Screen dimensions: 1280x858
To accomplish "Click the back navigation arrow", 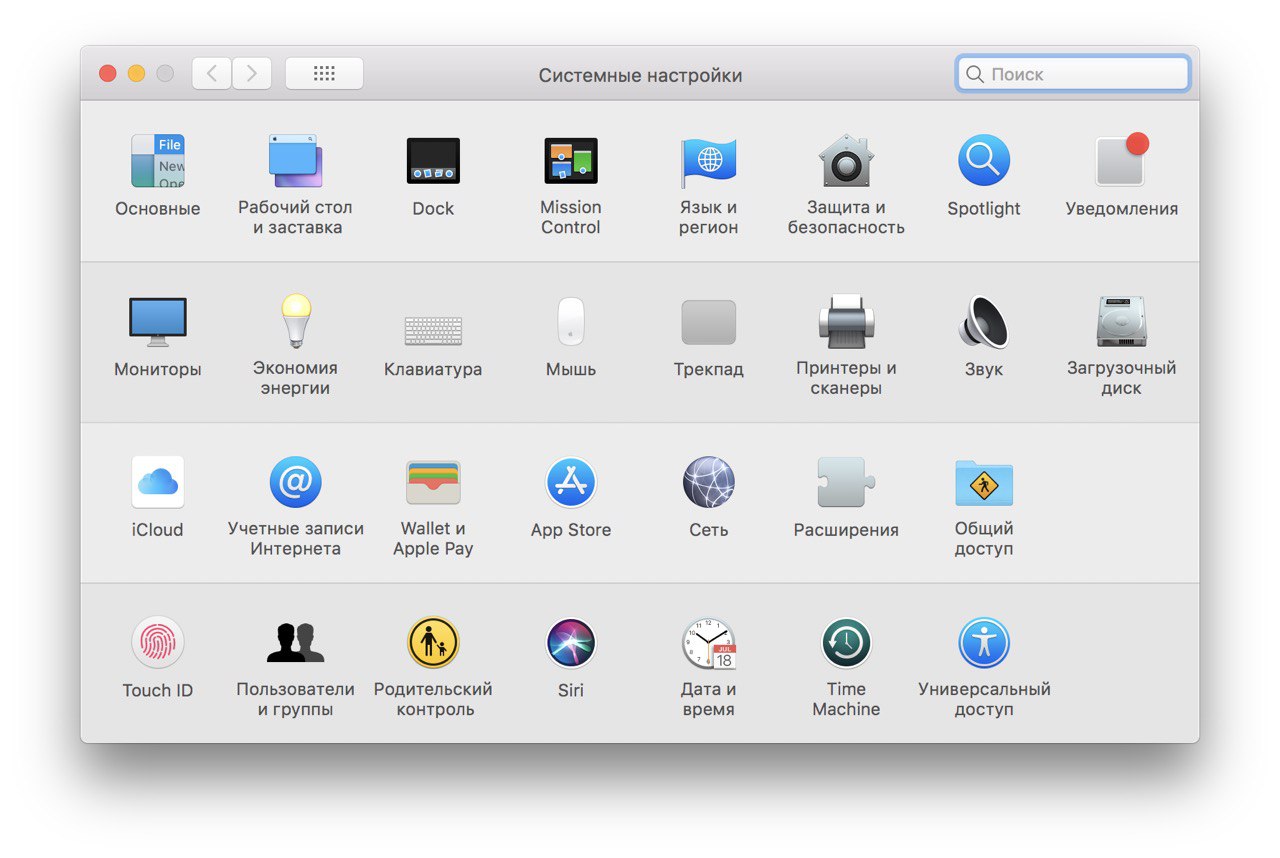I will (x=212, y=73).
